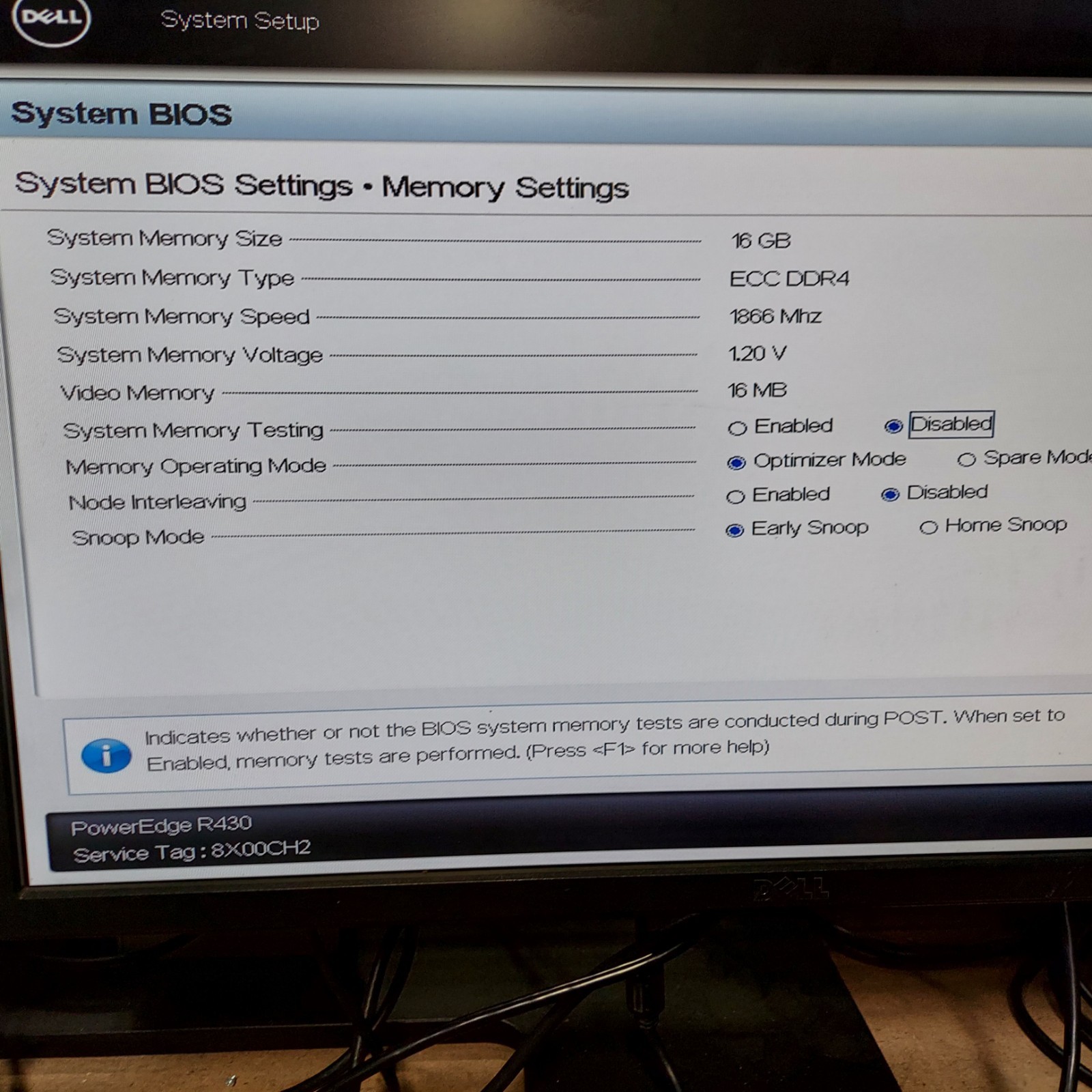Screen dimensions: 1092x1092
Task: Click the System Memory Type label
Action: tap(172, 278)
